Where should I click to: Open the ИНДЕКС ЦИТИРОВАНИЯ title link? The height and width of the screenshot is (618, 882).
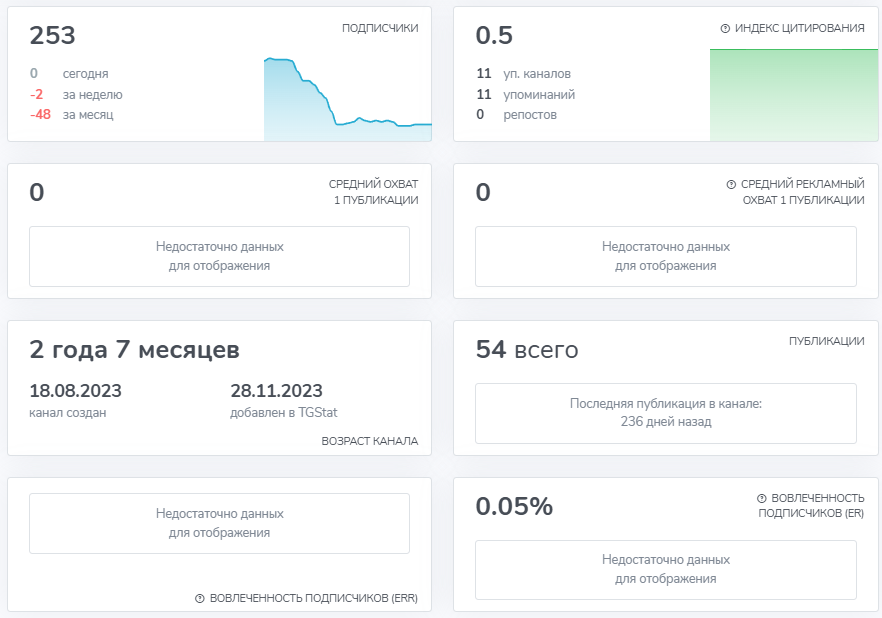click(799, 28)
